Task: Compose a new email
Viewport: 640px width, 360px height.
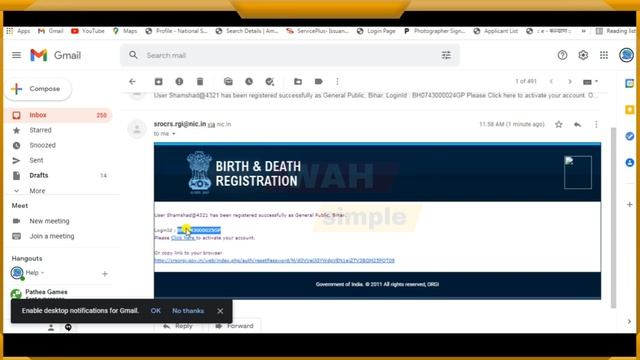Action: pyautogui.click(x=38, y=89)
